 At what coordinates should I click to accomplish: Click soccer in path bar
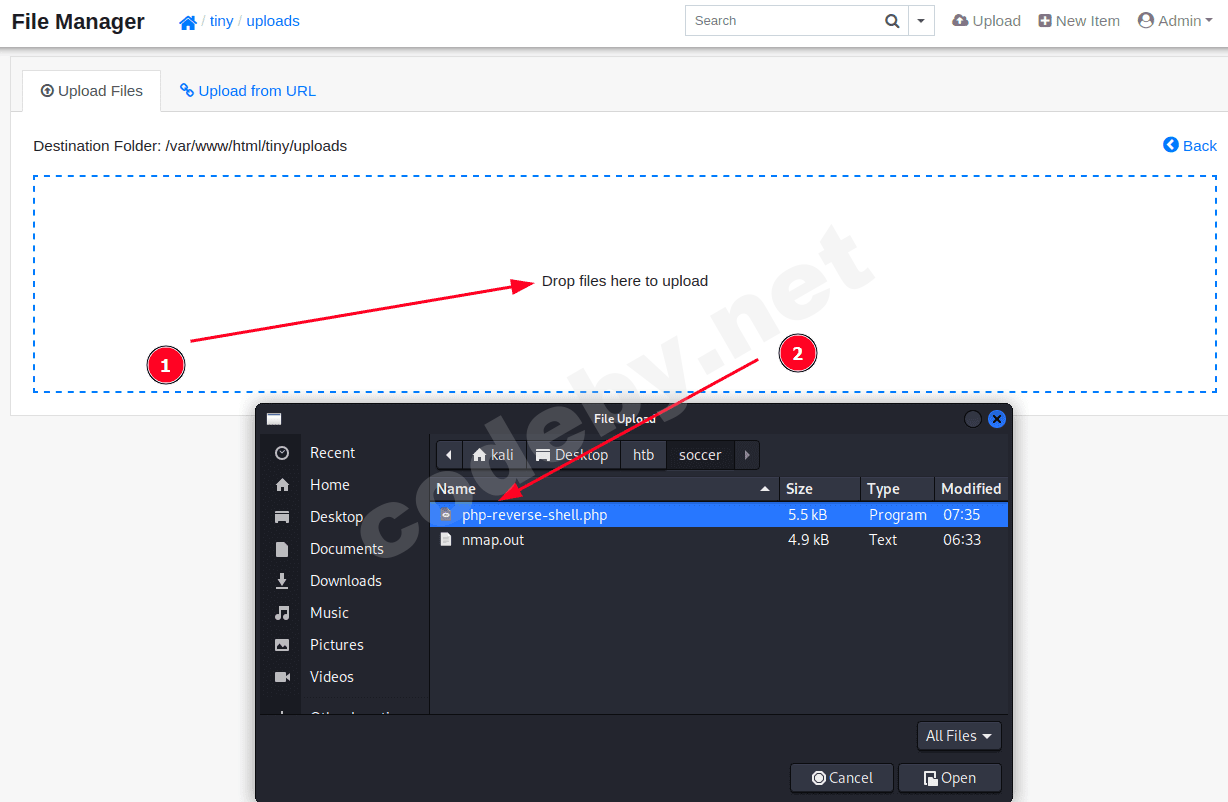coord(700,455)
